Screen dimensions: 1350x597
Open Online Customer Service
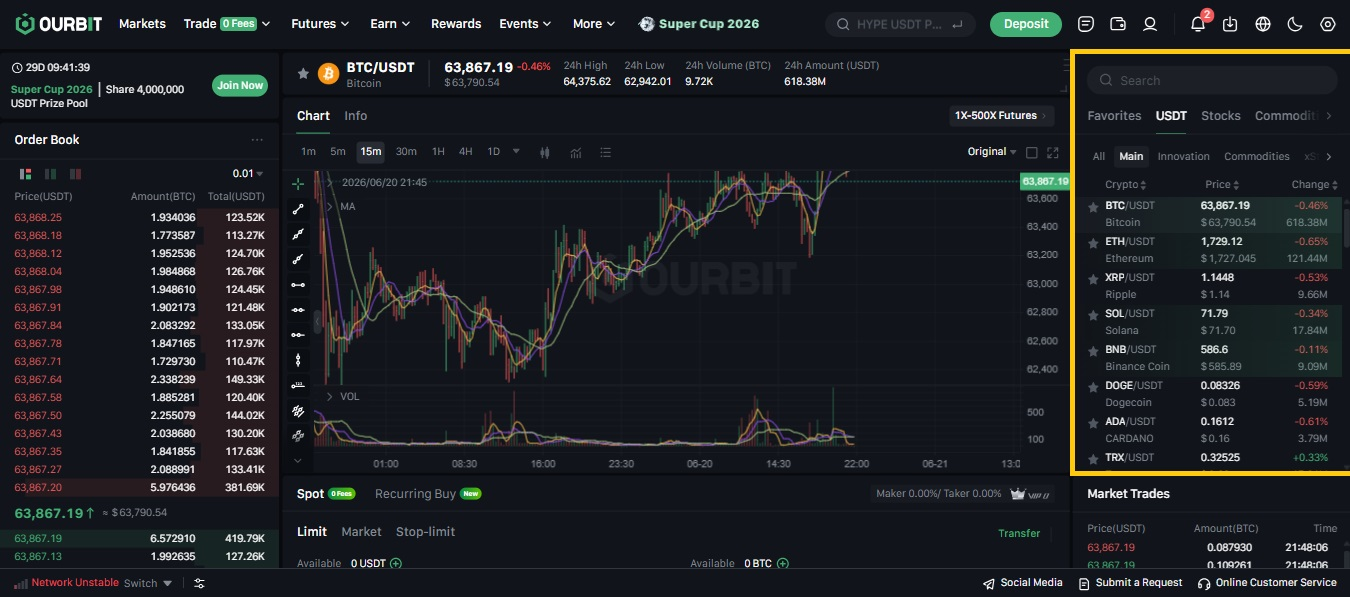[1267, 583]
